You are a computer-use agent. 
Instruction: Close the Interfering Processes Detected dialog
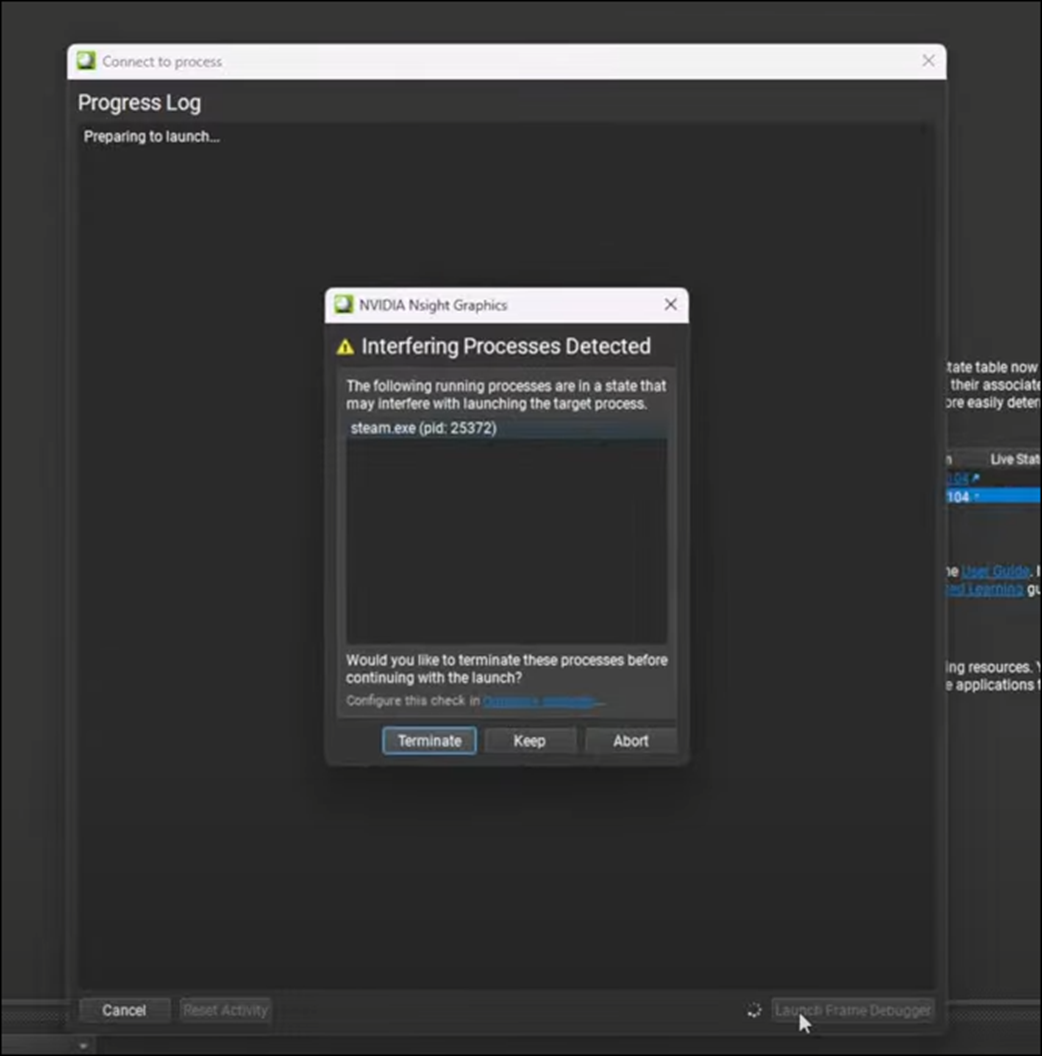[670, 304]
